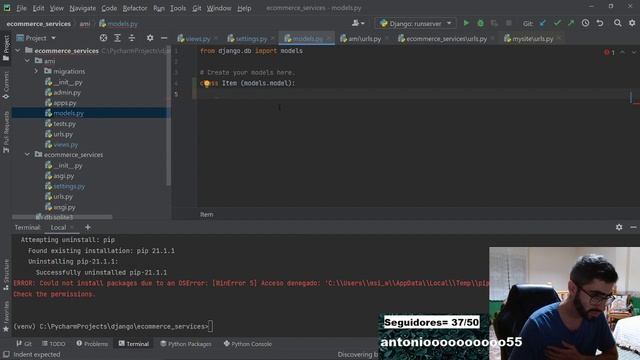Open the Python Packages tool window
Screen dimensions: 640x360
tap(186, 344)
